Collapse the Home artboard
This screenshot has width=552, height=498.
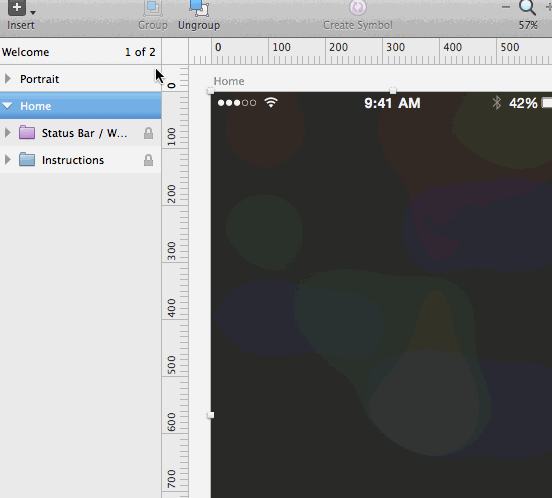point(8,106)
